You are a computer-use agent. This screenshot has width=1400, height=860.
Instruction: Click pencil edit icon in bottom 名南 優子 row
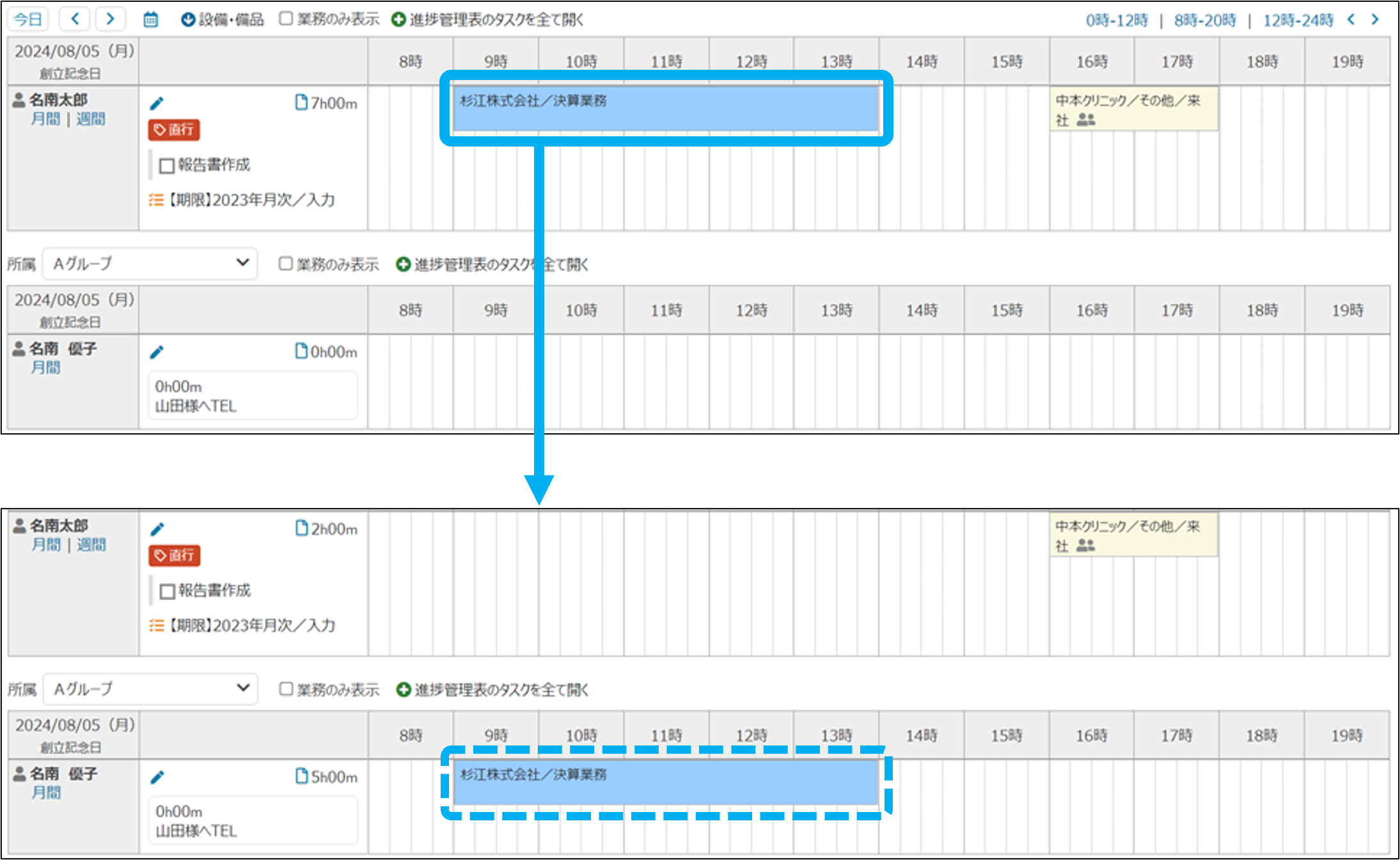pyautogui.click(x=157, y=777)
